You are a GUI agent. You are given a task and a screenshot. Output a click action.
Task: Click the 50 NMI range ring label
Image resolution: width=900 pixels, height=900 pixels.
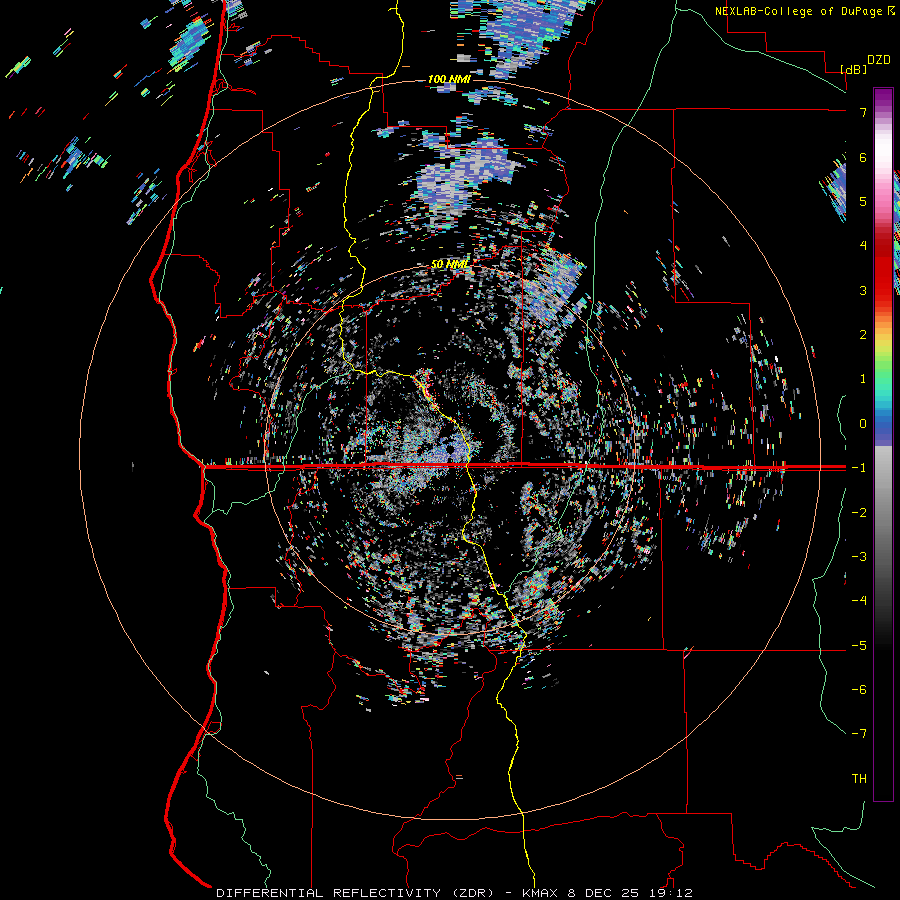[449, 264]
